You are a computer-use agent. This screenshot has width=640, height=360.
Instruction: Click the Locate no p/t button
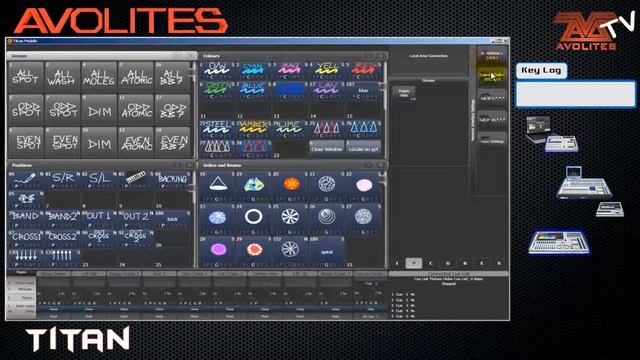[x=363, y=149]
